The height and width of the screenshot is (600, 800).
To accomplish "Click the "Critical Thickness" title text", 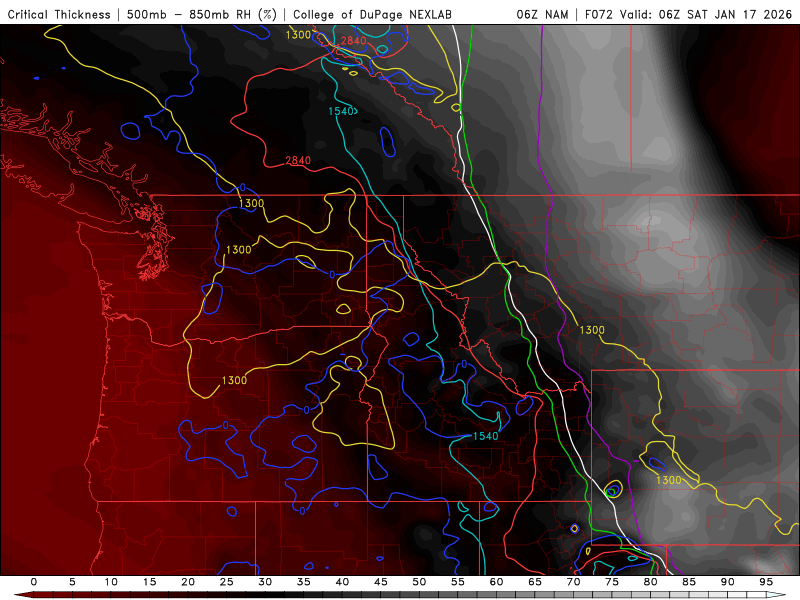I will pyautogui.click(x=59, y=15).
